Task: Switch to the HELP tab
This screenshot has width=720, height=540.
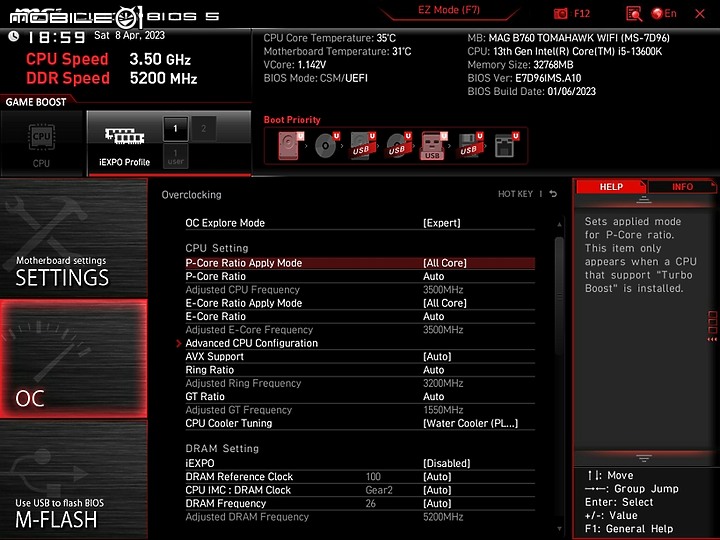Action: point(611,186)
